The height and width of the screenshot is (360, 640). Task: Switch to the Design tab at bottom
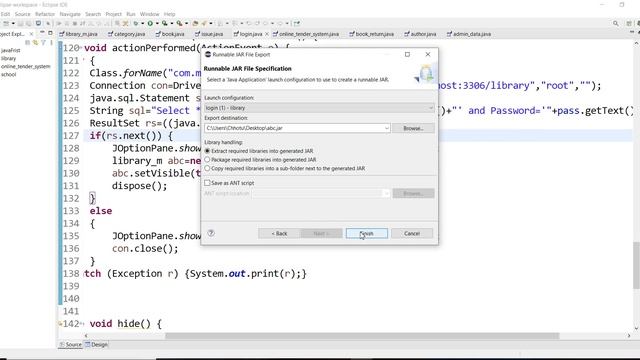point(97,344)
